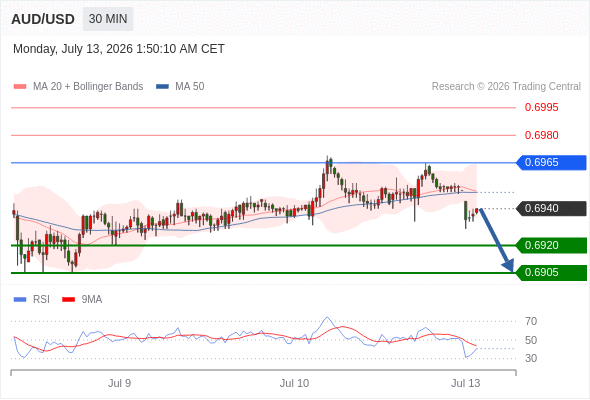Click the green 0.6905 target price tag
Viewport: 590px width, 400px height.
pyautogui.click(x=551, y=272)
